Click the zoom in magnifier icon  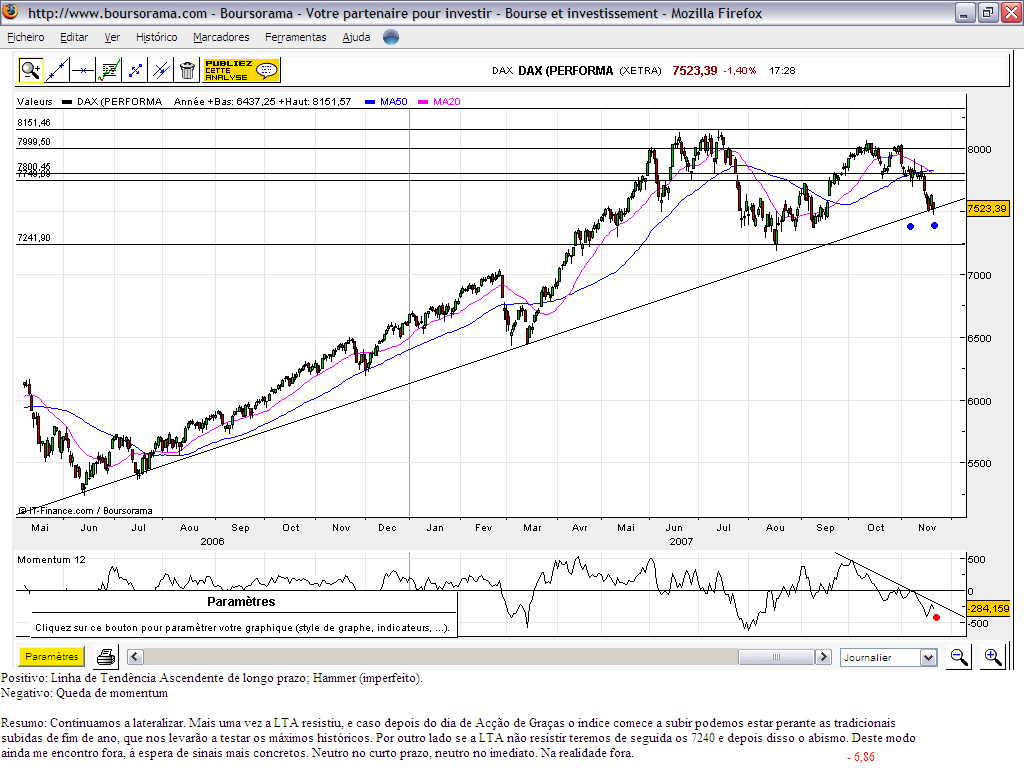993,657
